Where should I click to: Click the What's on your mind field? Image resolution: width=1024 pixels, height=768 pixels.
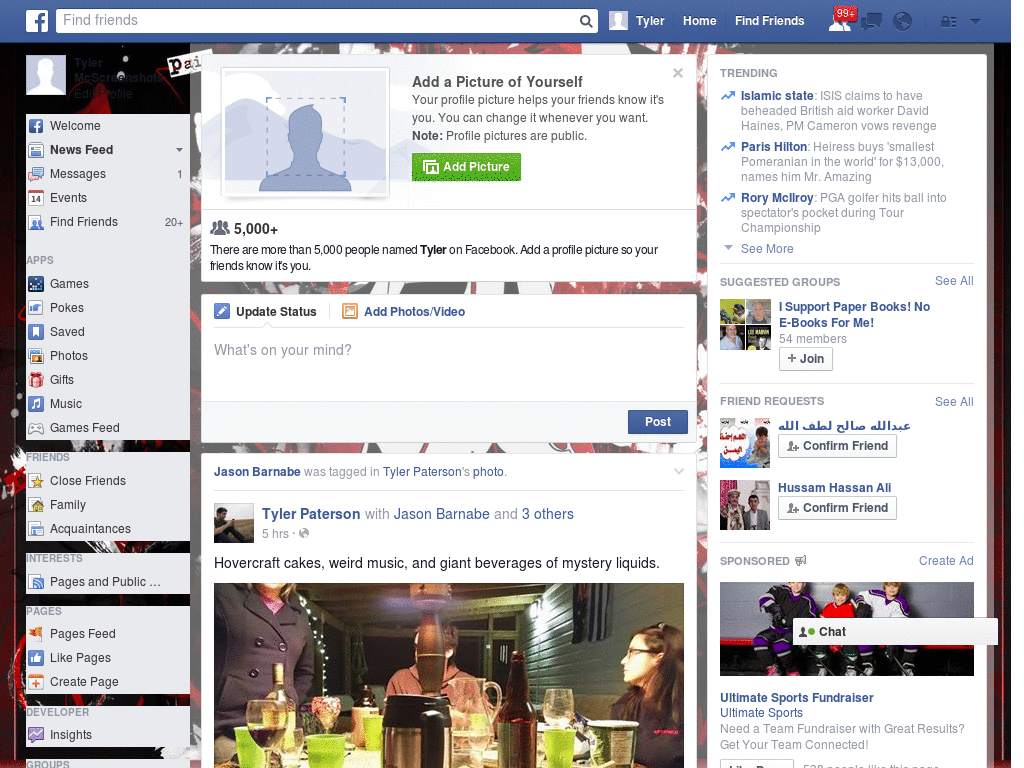coord(449,364)
